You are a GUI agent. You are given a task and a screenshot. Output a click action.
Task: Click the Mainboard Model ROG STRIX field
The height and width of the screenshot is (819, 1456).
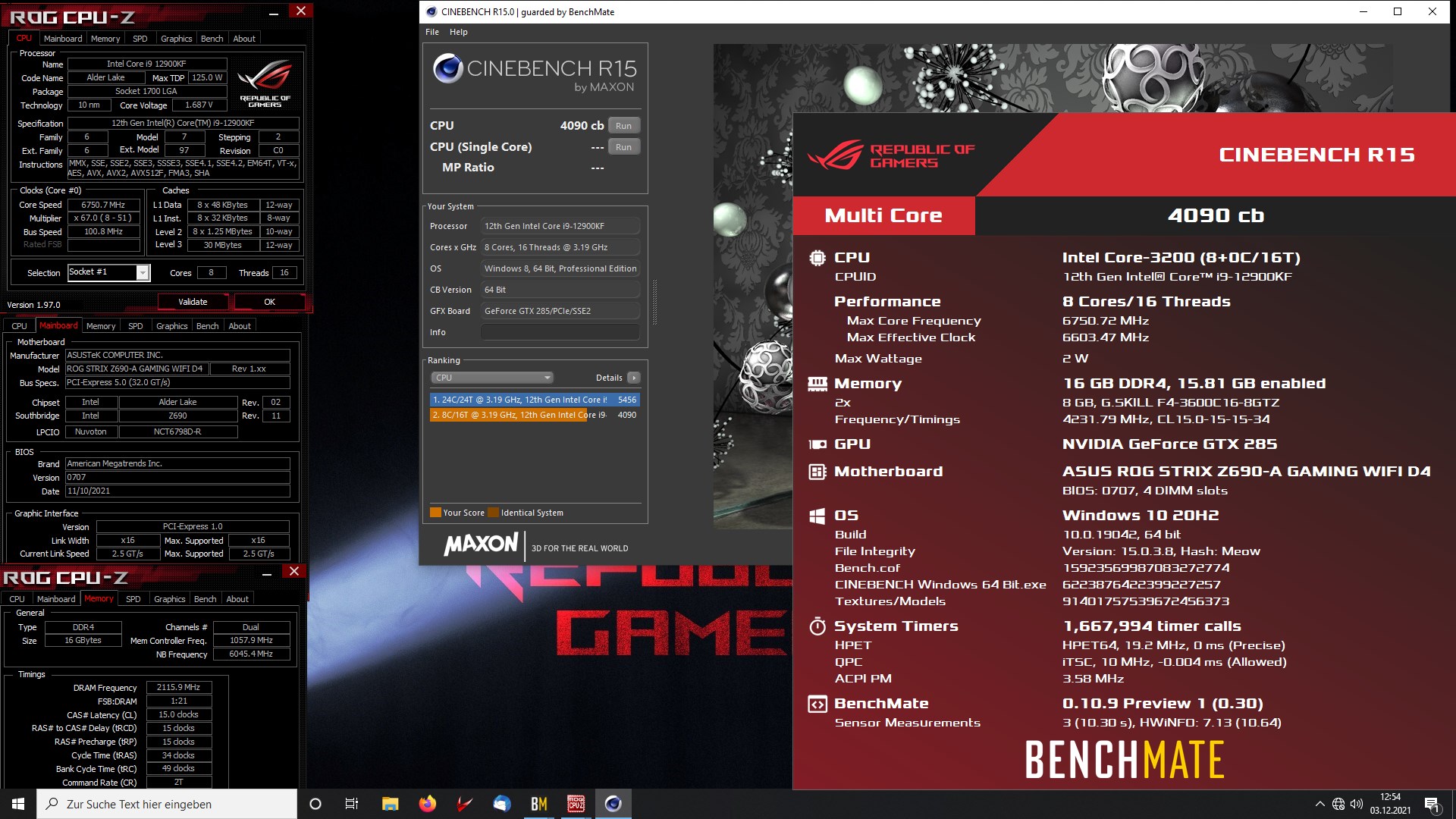click(136, 369)
